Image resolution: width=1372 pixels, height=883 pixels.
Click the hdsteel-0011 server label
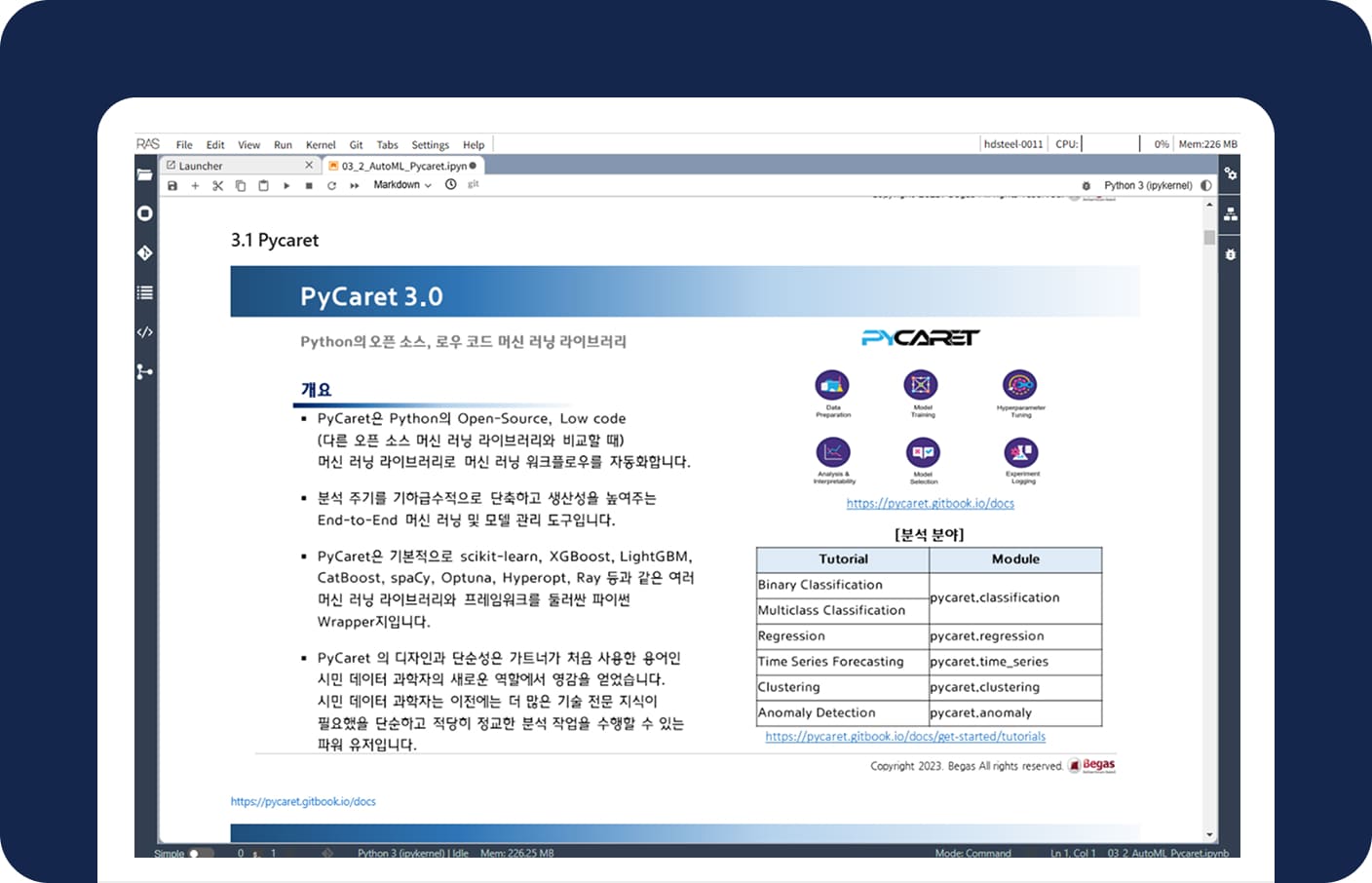[x=1013, y=143]
